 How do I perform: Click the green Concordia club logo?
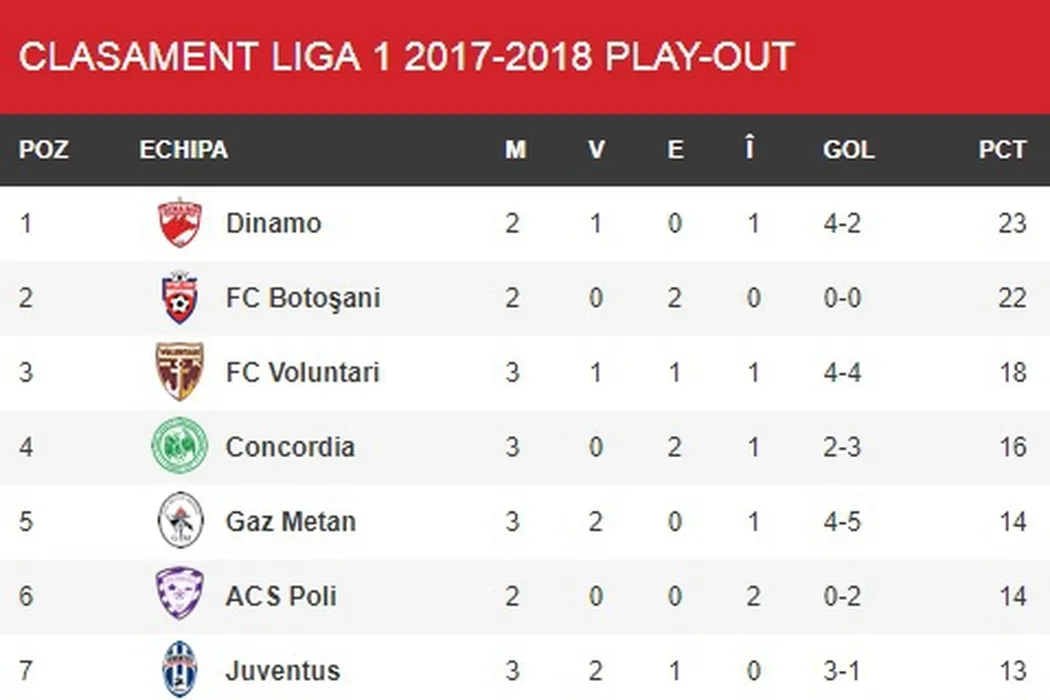(180, 446)
